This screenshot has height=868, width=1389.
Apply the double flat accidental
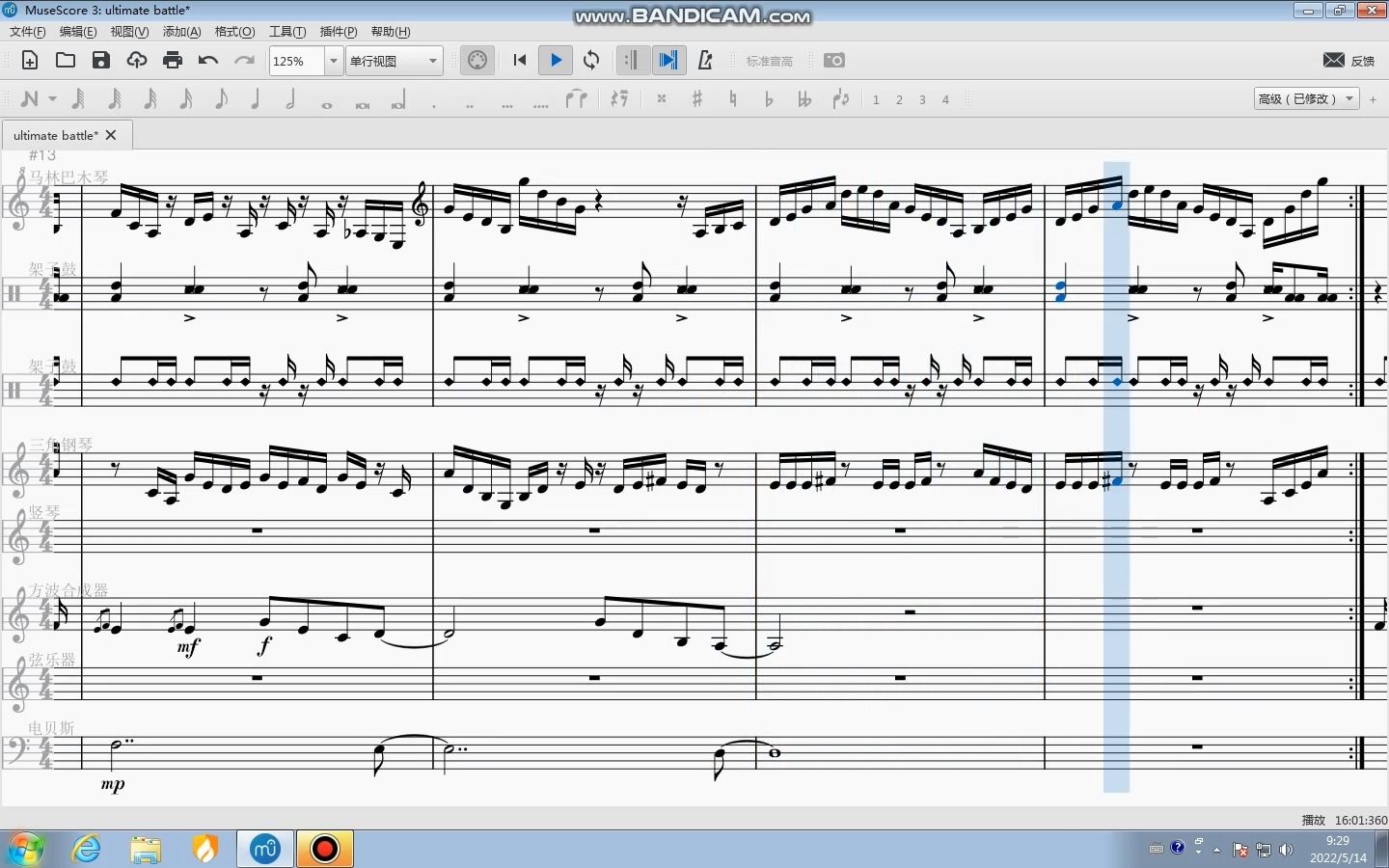[804, 99]
